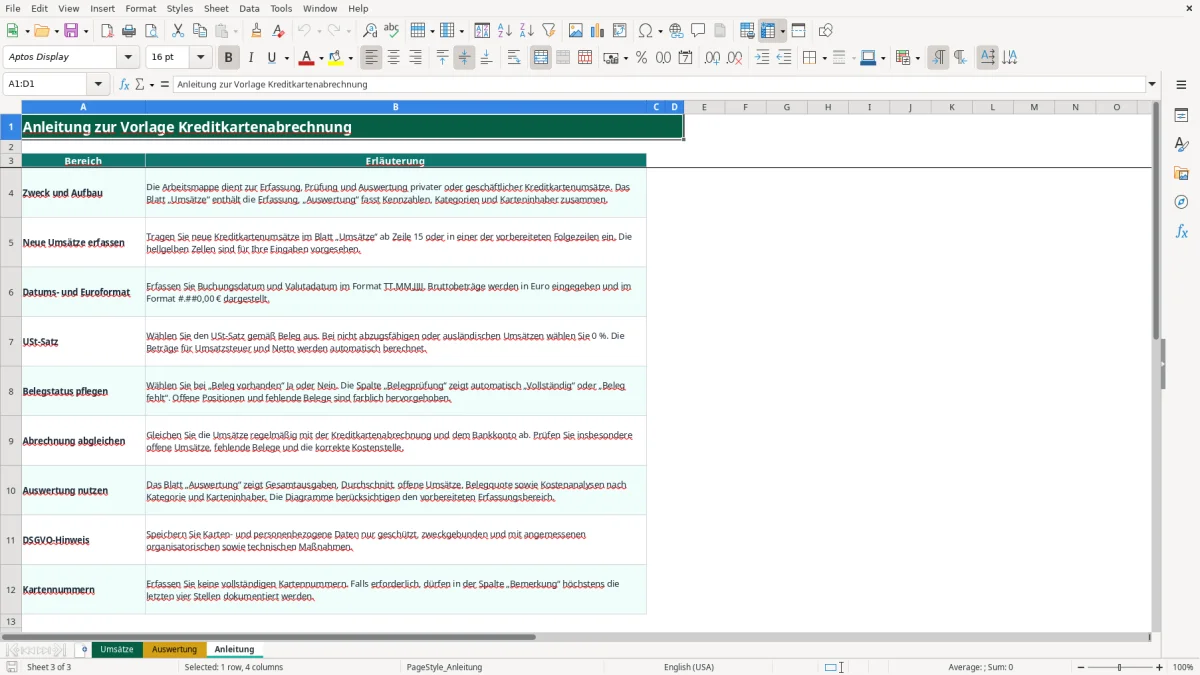Viewport: 1200px width, 675px height.
Task: Toggle vertical Center alignment
Action: (464, 58)
